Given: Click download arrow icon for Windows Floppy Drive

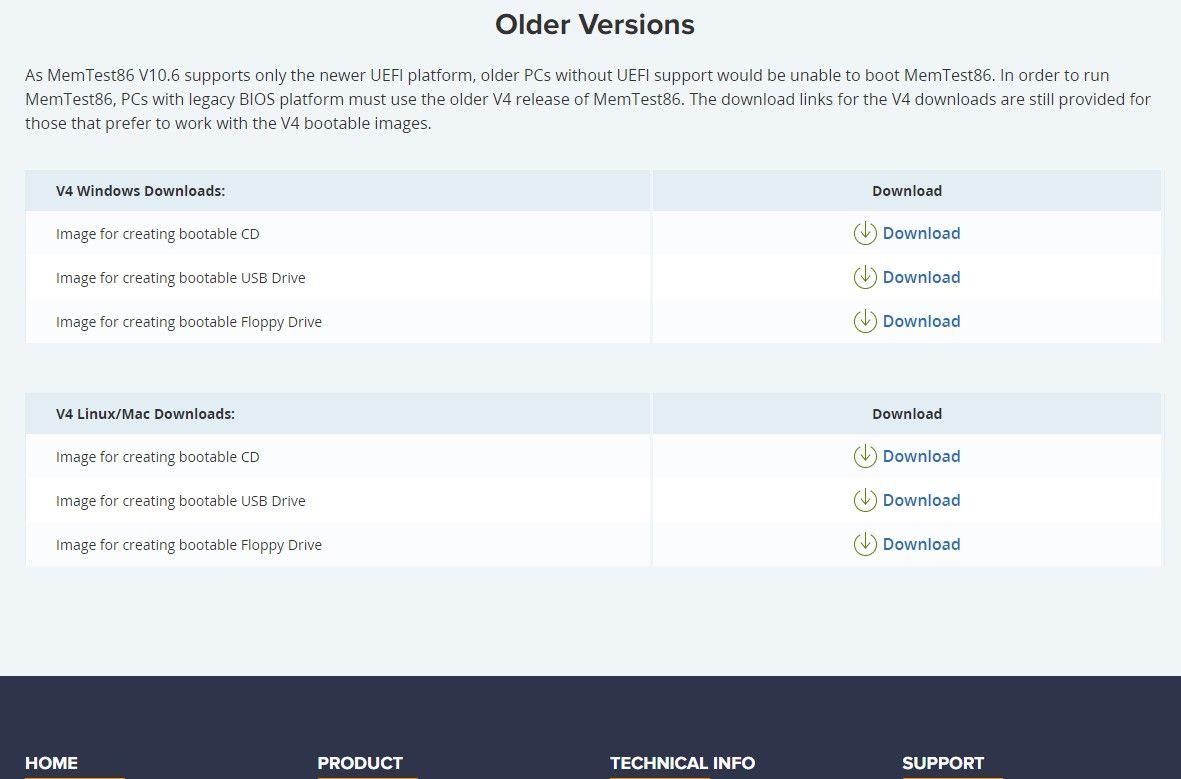Looking at the screenshot, I should (865, 321).
